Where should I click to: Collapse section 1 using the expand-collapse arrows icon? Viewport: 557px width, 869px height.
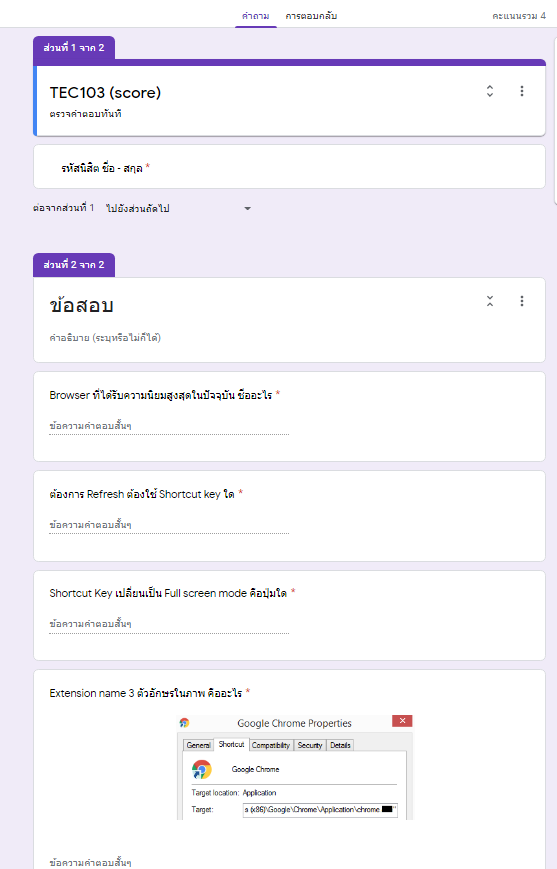489,91
